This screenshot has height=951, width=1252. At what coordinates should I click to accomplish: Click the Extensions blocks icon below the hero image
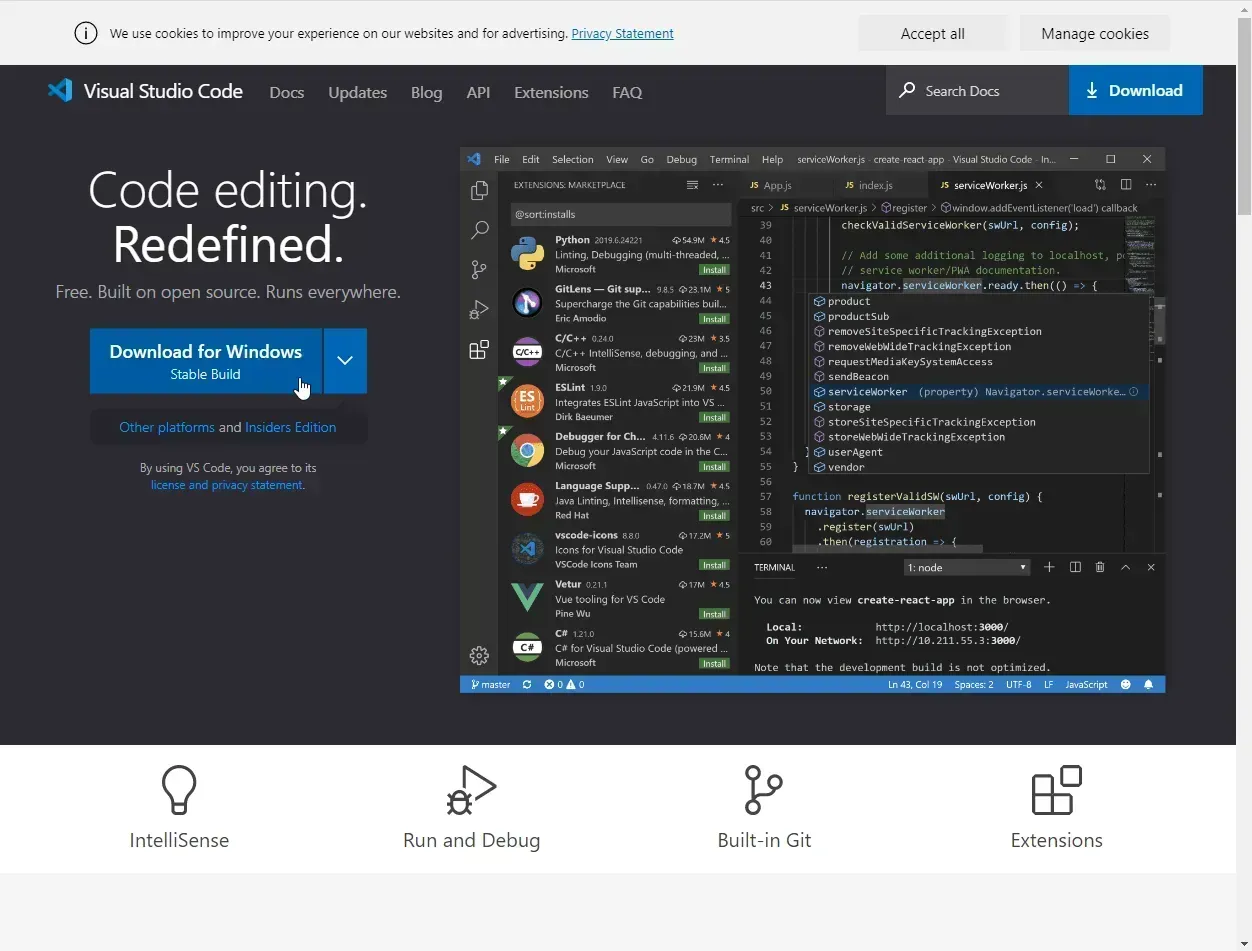pos(1056,790)
